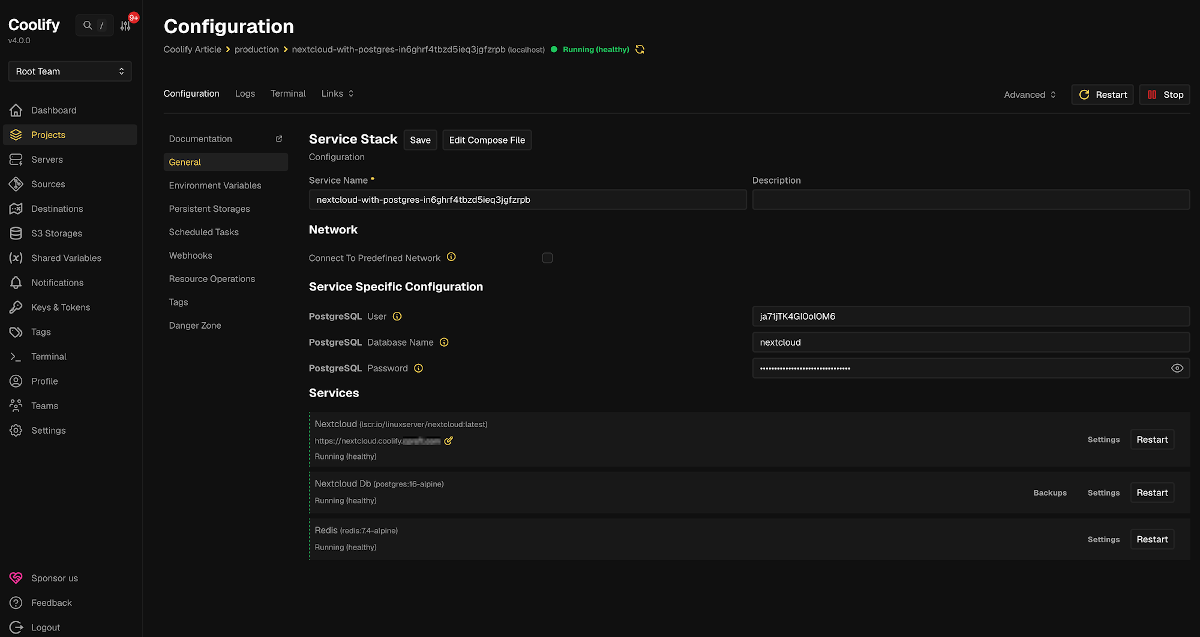Click the Terminal prompt icon in sidebar

click(x=15, y=356)
